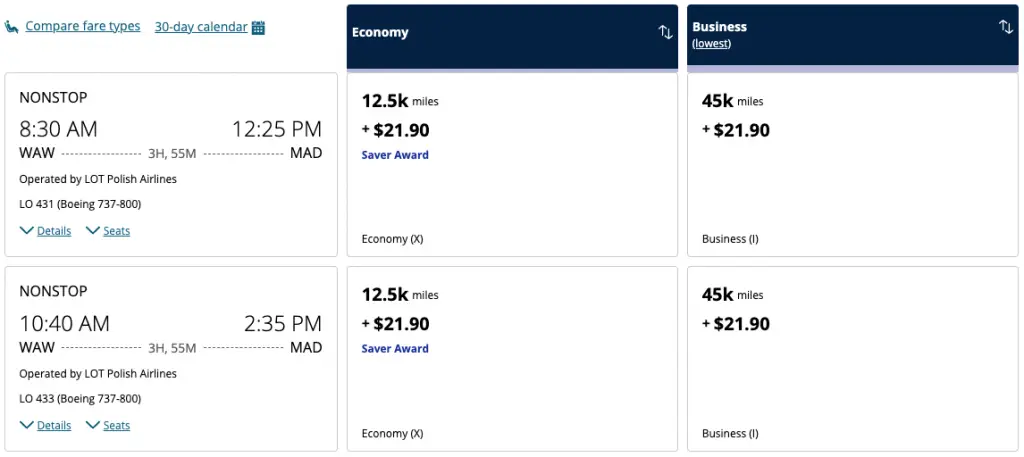Choose 45k miles Business fare for 10:40 AM flight

pos(853,358)
